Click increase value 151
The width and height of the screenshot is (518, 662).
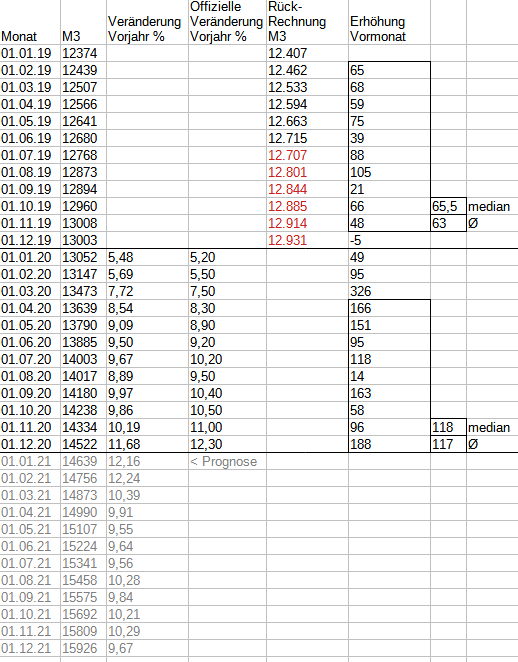pyautogui.click(x=389, y=325)
